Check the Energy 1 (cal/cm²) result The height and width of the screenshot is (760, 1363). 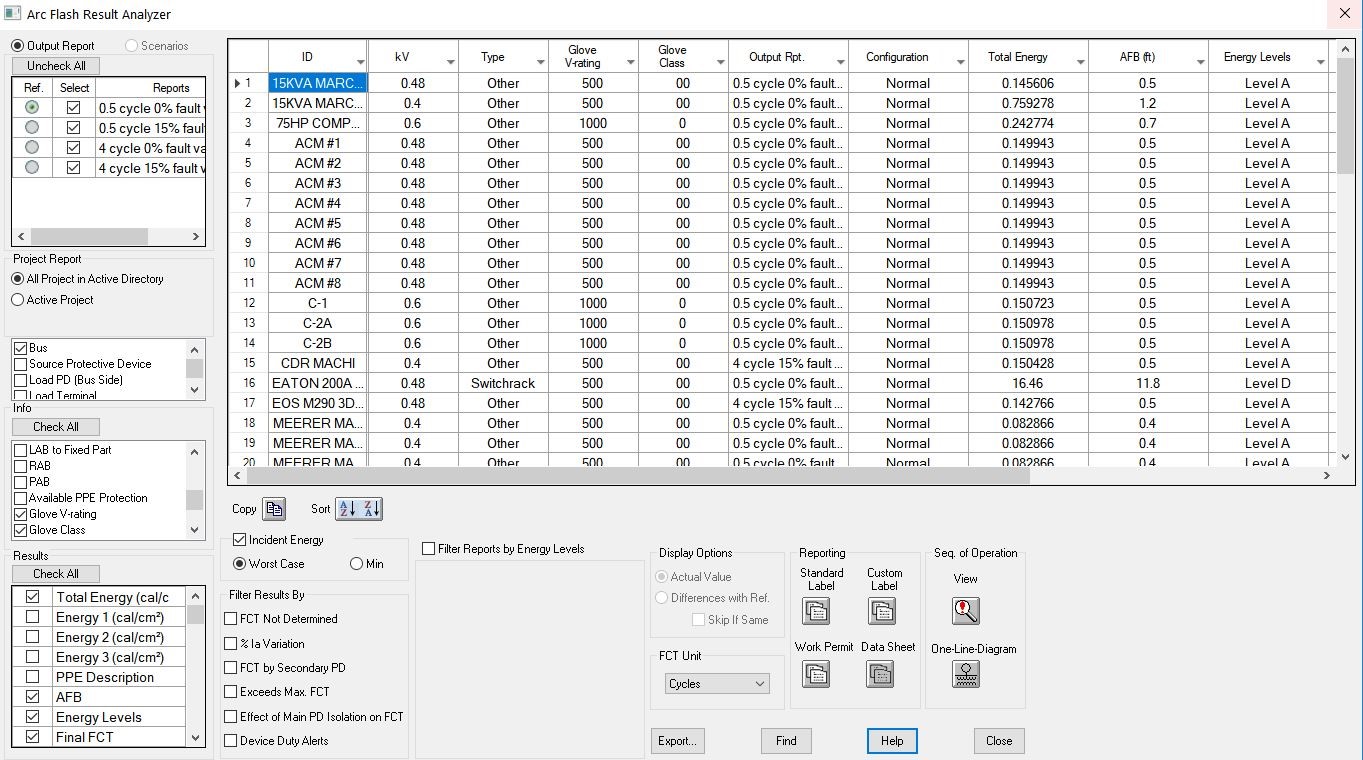[x=33, y=617]
